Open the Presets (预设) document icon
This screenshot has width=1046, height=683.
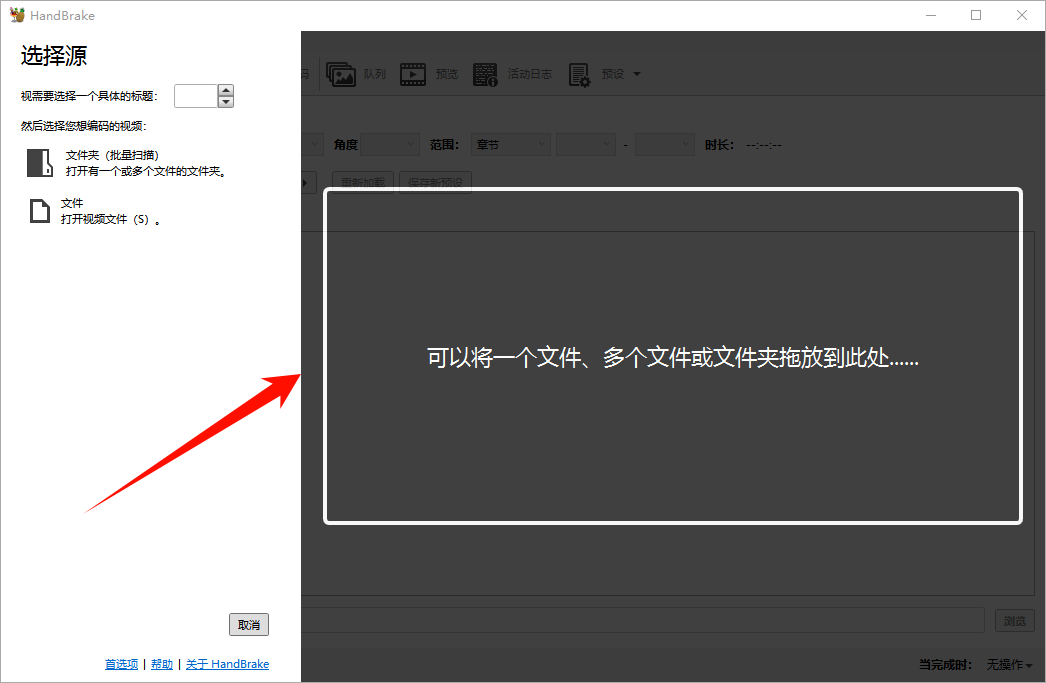point(579,75)
